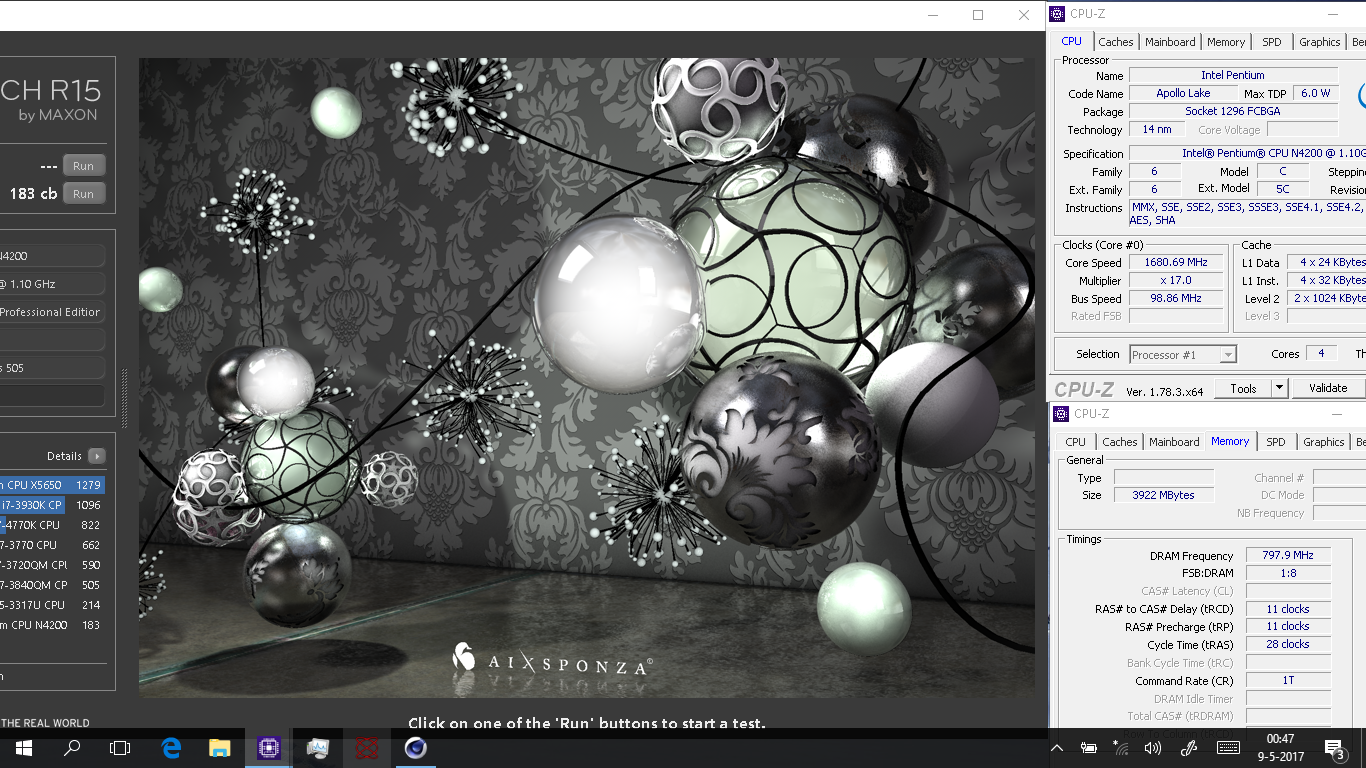Open Graphics tab in lower CPU-Z window
This screenshot has width=1366, height=768.
(1324, 442)
